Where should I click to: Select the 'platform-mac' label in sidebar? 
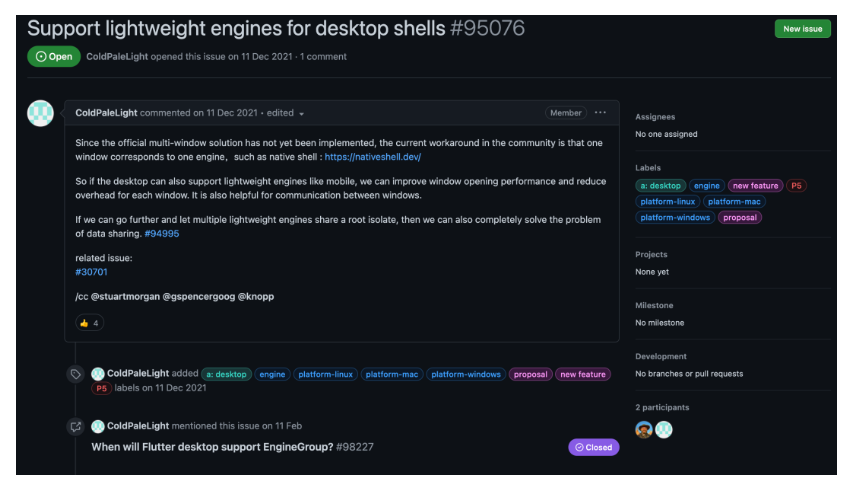pos(734,202)
